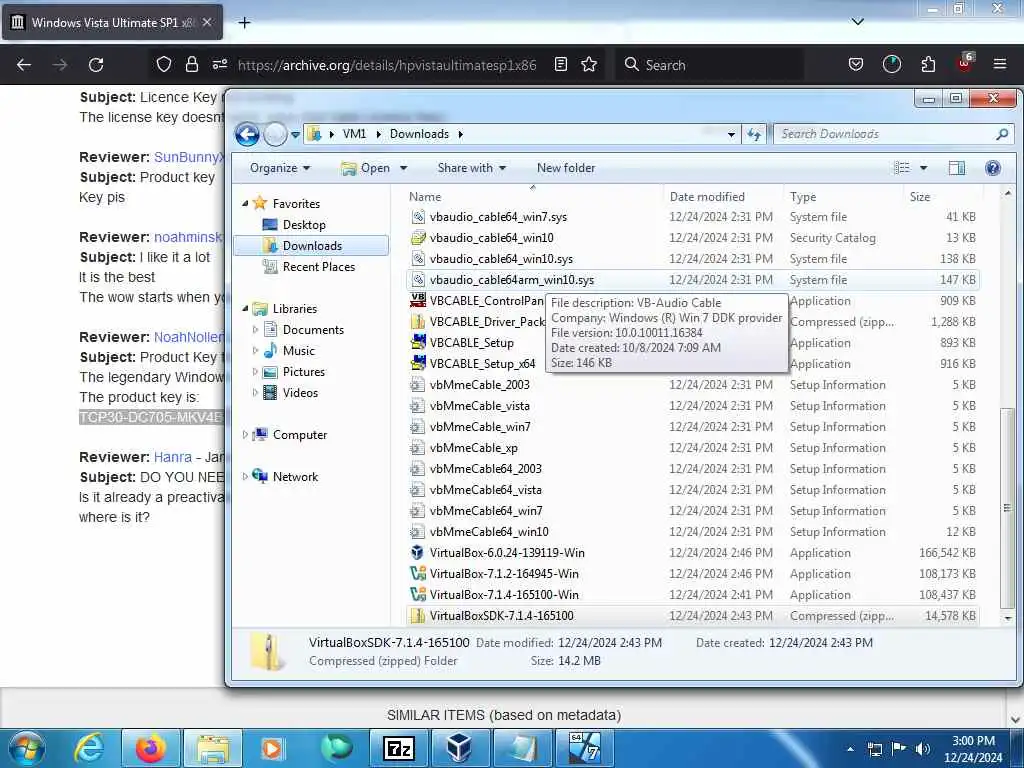The height and width of the screenshot is (768, 1024).
Task: Click the file list vertical scrollbar
Action: (1008, 507)
